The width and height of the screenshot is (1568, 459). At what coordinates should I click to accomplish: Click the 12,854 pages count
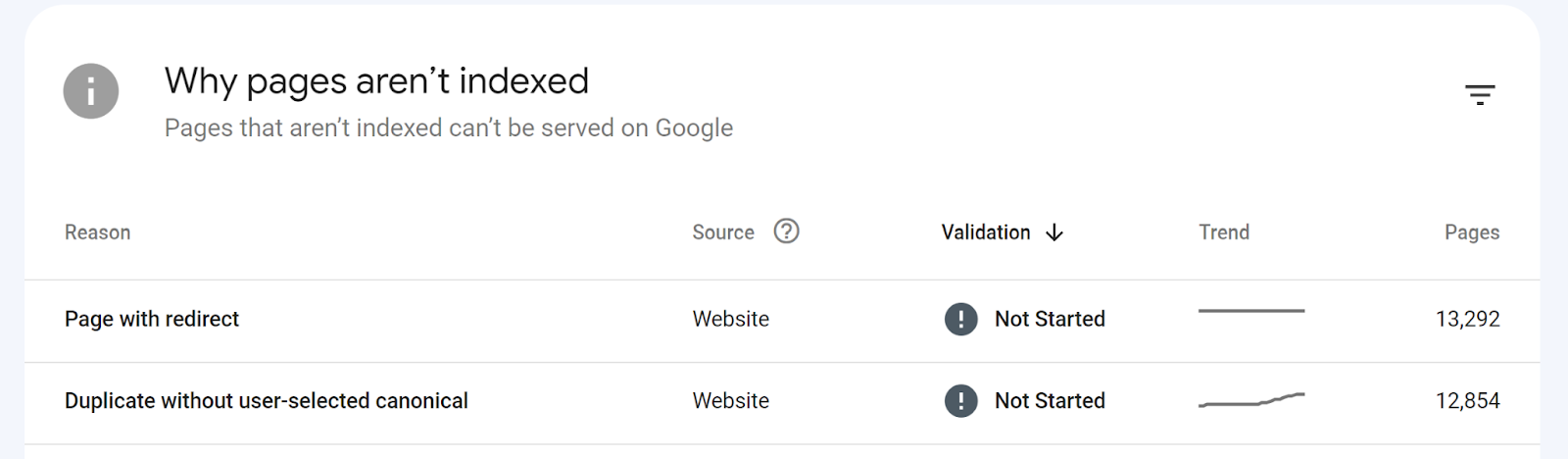[x=1467, y=401]
